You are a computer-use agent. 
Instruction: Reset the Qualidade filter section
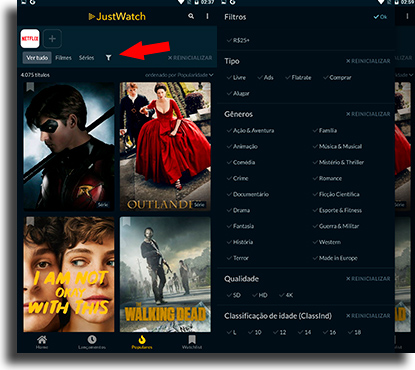(368, 279)
